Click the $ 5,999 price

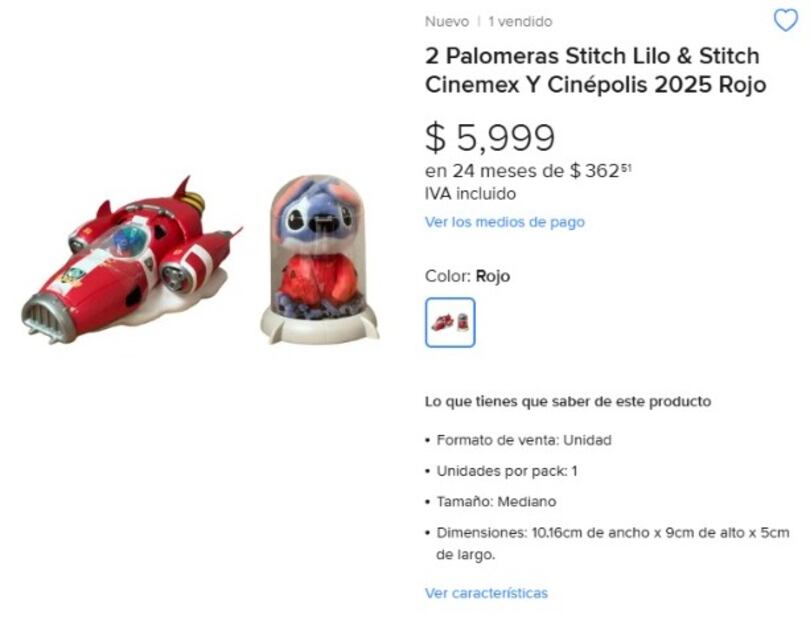point(490,137)
